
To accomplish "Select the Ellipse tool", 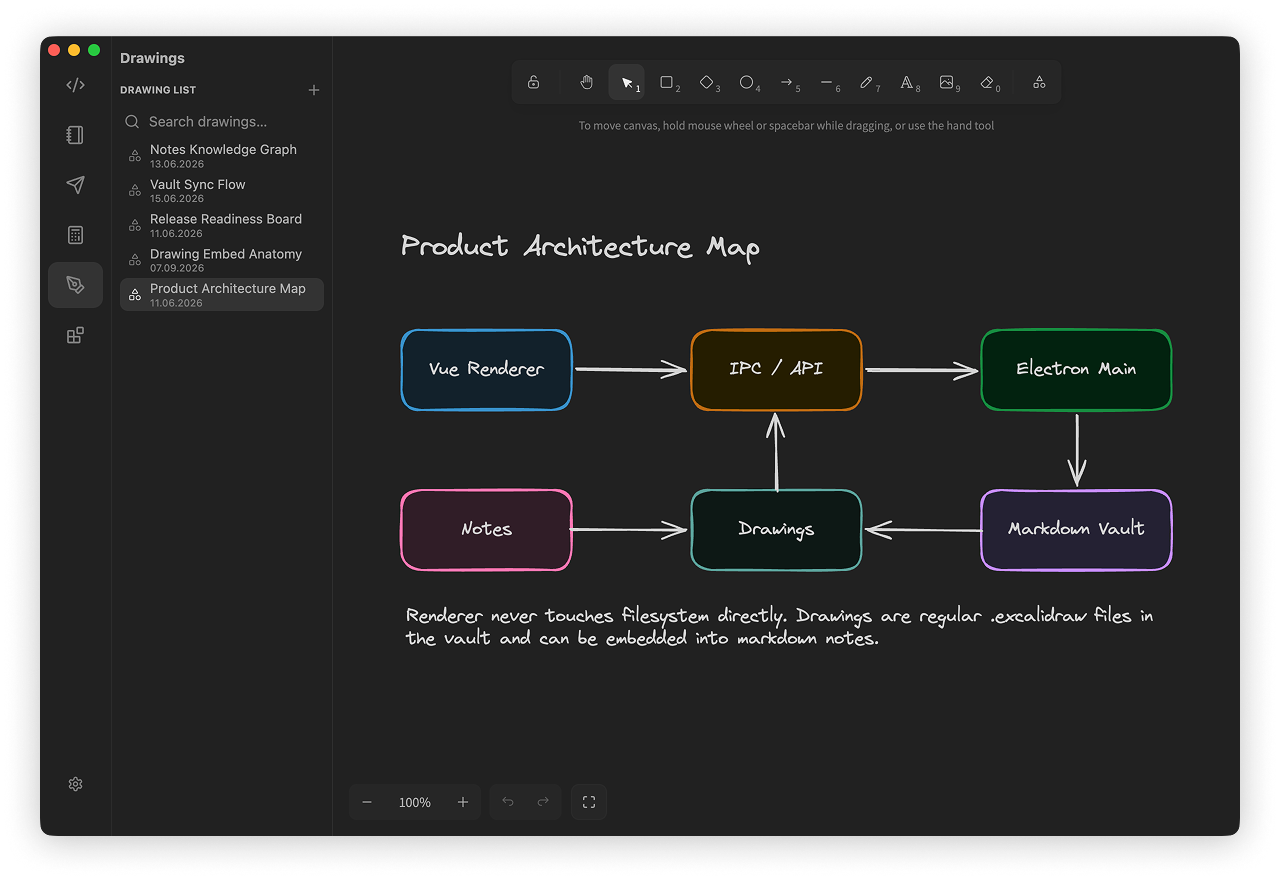I will point(747,82).
